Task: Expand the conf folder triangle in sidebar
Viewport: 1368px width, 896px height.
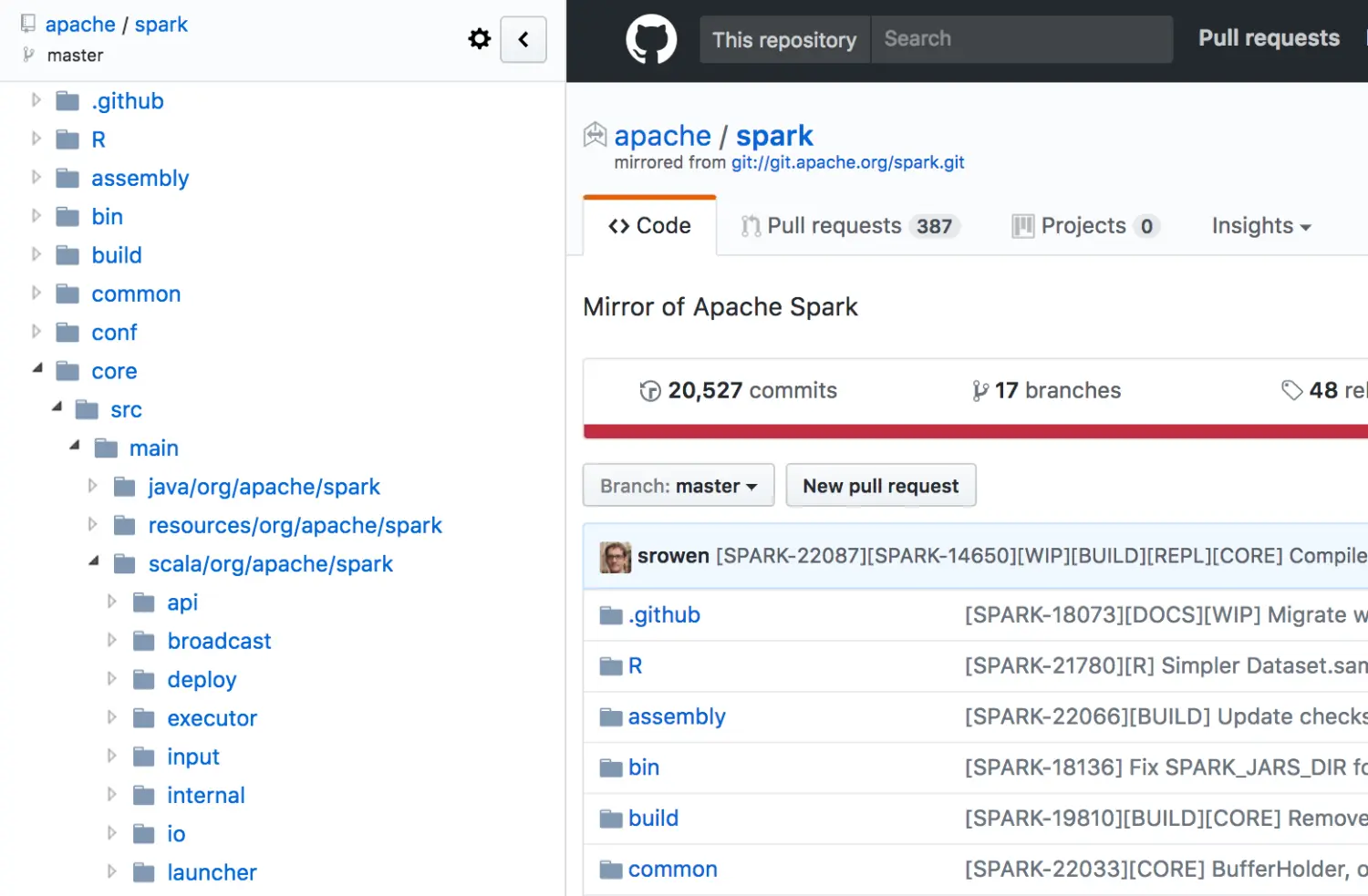Action: click(36, 331)
